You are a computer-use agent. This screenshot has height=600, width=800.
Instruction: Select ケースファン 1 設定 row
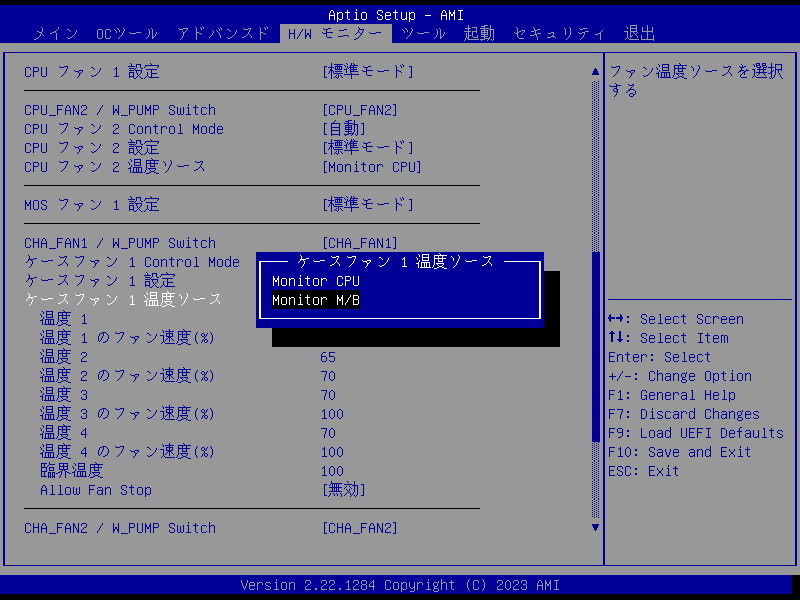coord(100,281)
